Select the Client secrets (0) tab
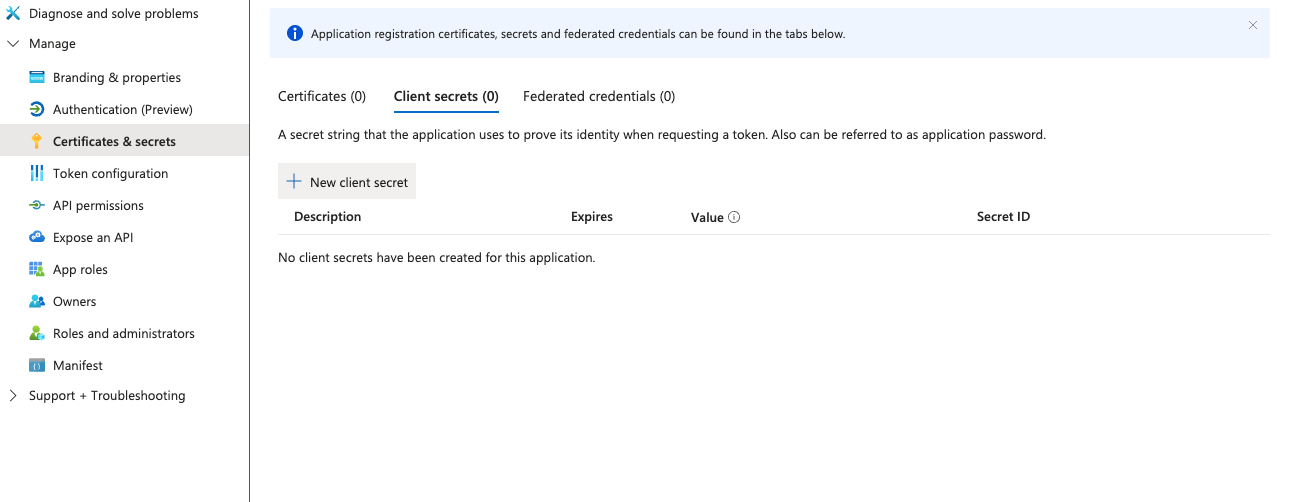The height and width of the screenshot is (502, 1298). [446, 97]
